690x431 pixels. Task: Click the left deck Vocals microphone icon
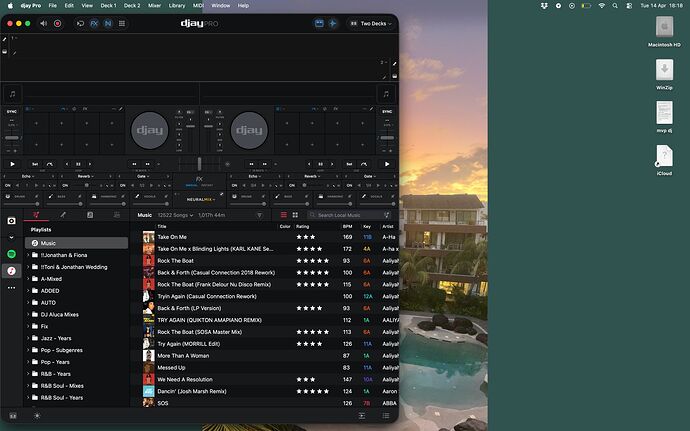[x=137, y=196]
